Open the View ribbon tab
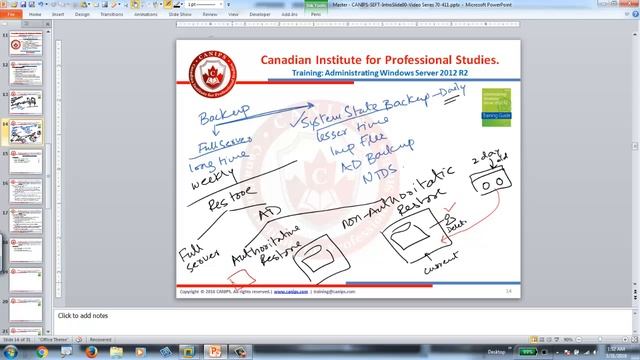640x360 pixels. 233,14
